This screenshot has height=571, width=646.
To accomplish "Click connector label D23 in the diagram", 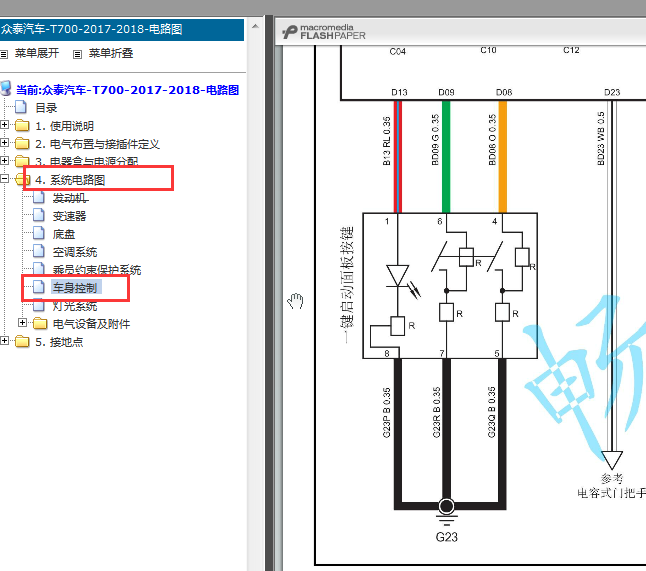I will click(612, 92).
